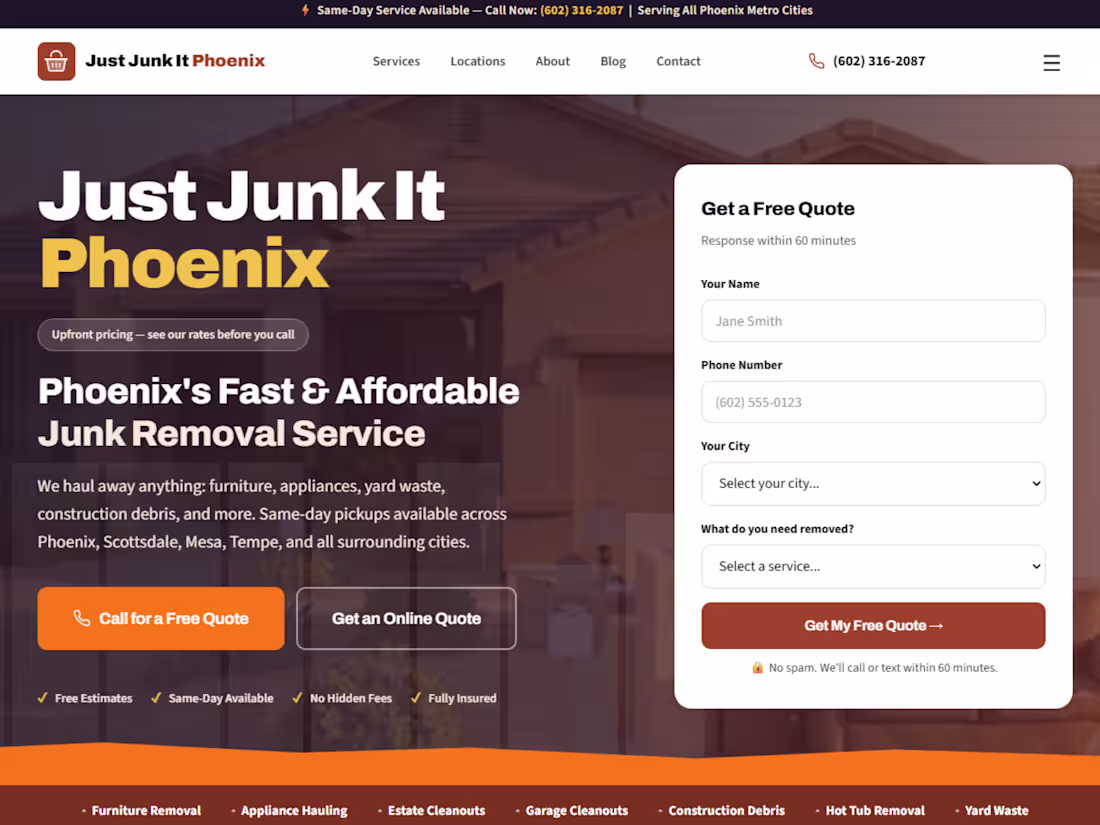The image size is (1100, 825).
Task: Go to the Locations menu item
Action: point(478,61)
